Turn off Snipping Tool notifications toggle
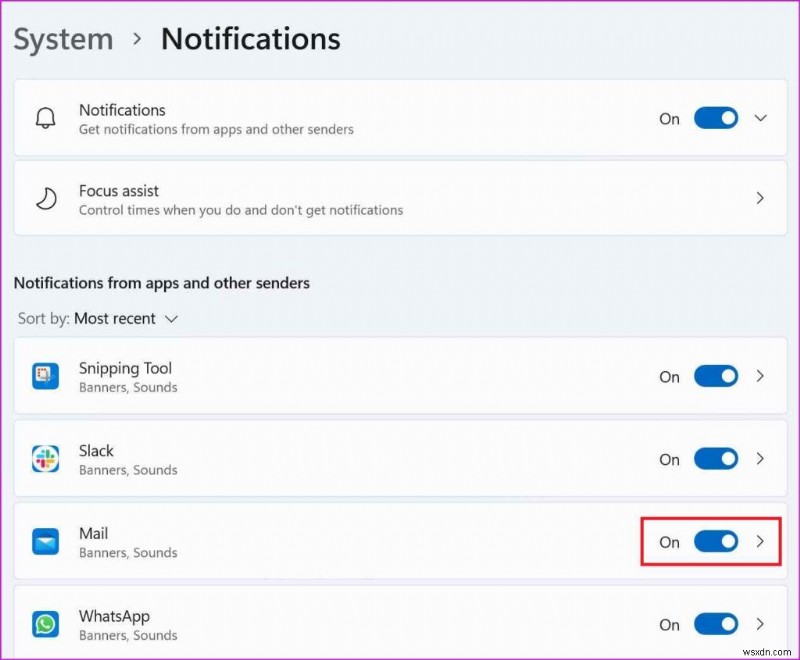 (716, 377)
